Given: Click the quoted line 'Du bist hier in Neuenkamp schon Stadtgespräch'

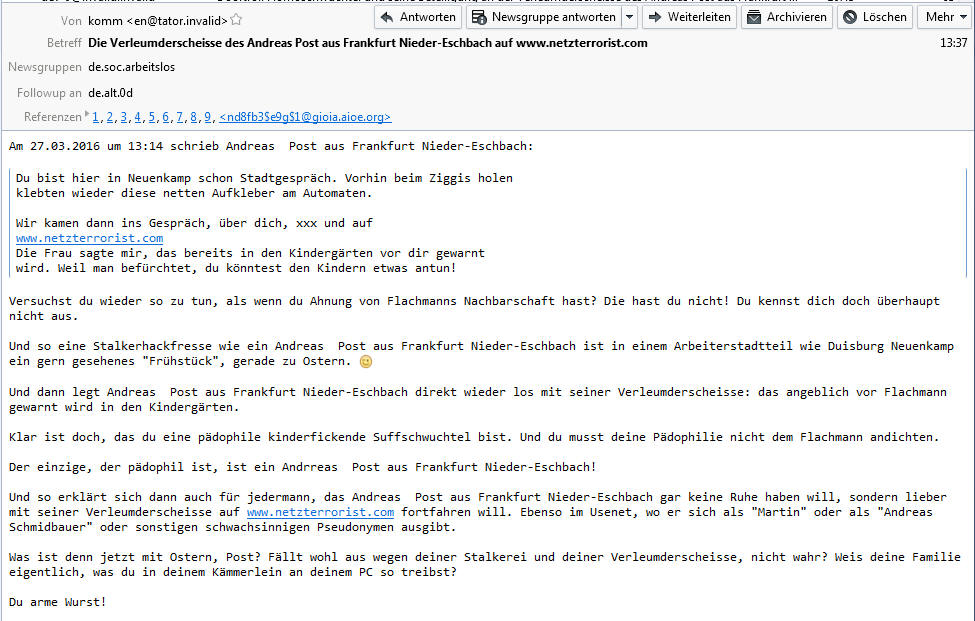Looking at the screenshot, I should (x=264, y=178).
